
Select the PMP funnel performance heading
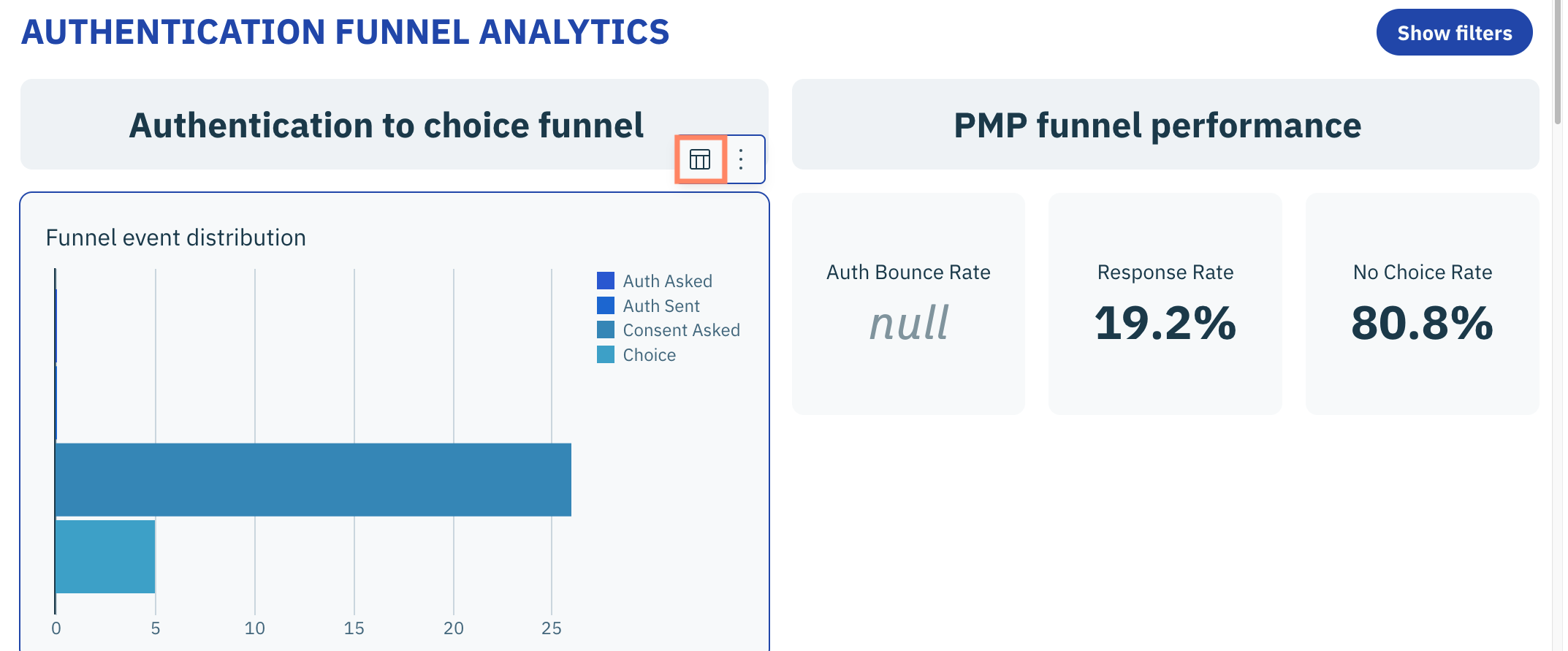tap(1157, 125)
